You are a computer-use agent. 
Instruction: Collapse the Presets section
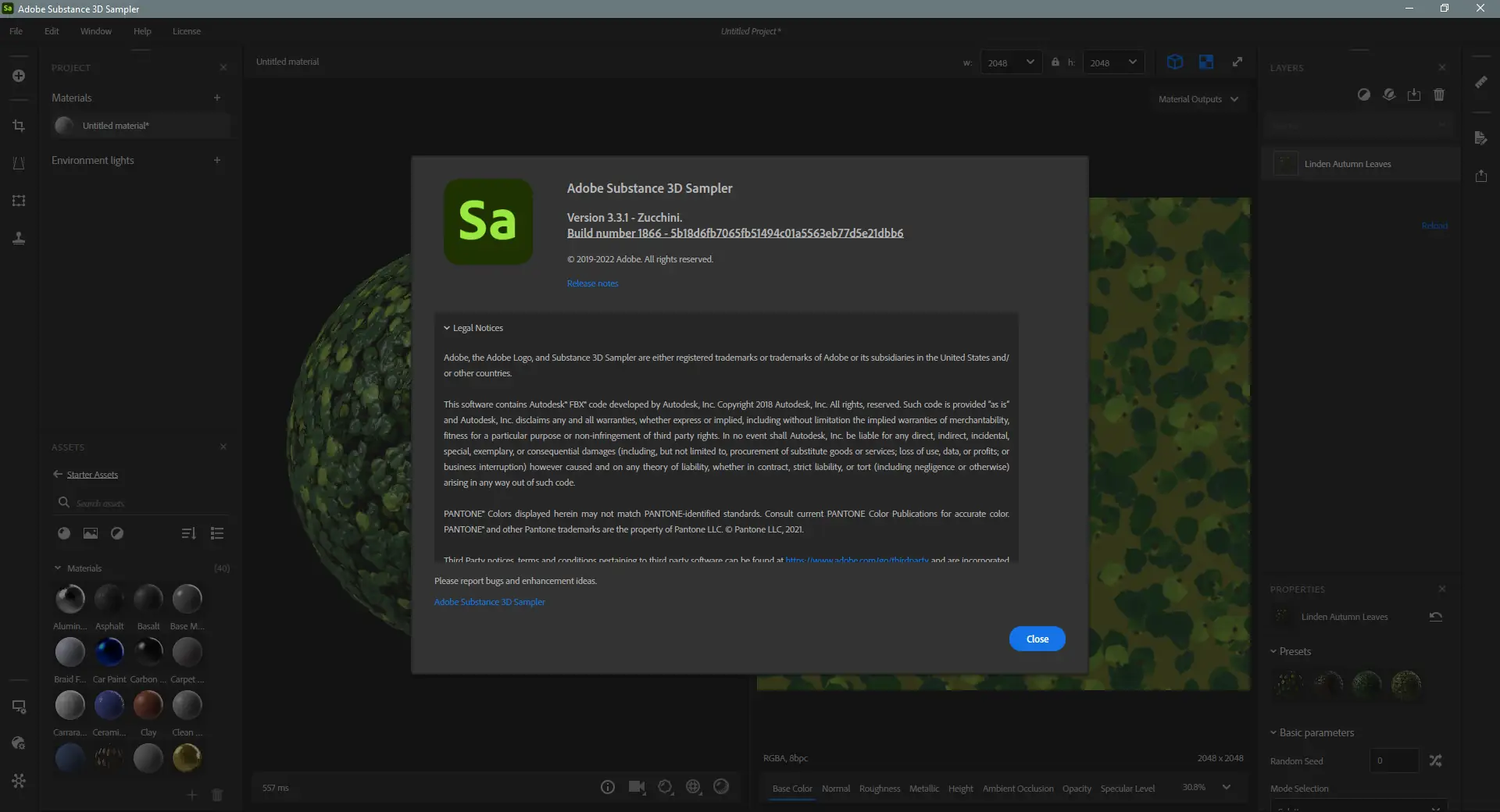point(1273,651)
